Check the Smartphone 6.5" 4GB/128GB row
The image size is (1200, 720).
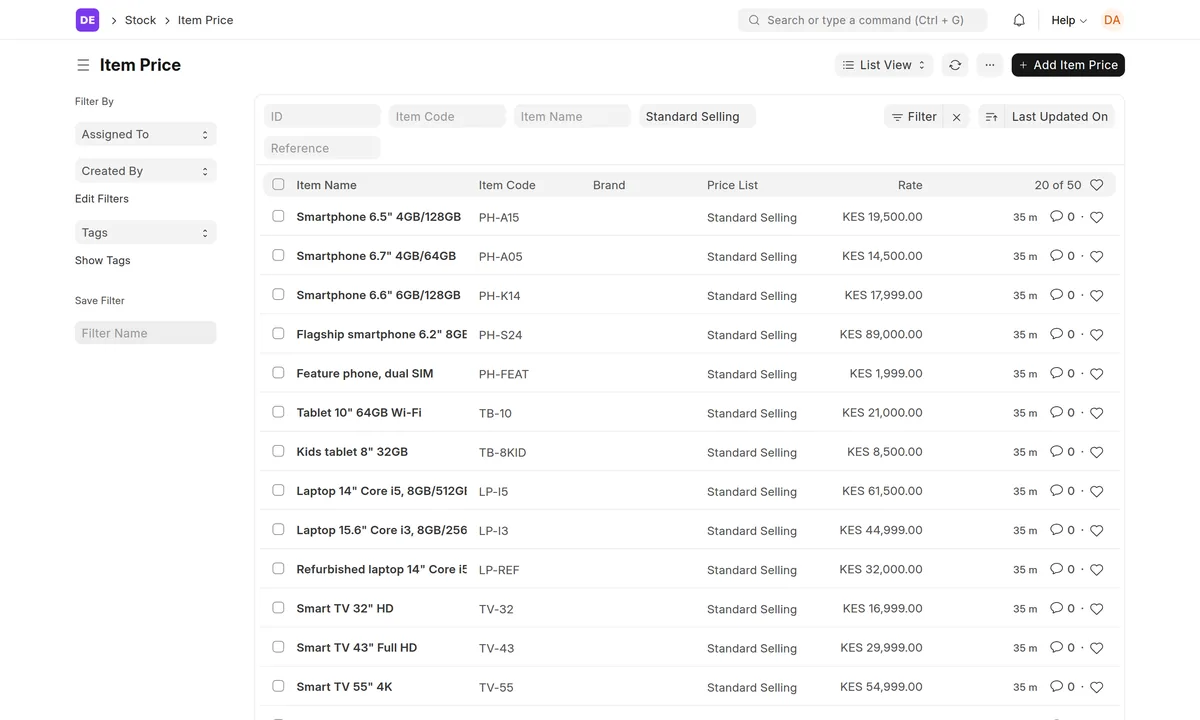pyautogui.click(x=278, y=216)
